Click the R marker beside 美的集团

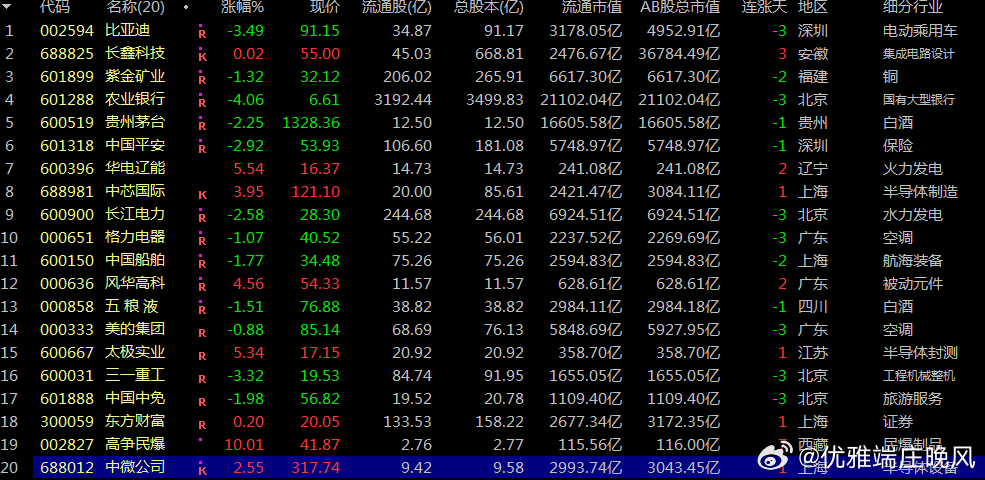click(x=202, y=333)
